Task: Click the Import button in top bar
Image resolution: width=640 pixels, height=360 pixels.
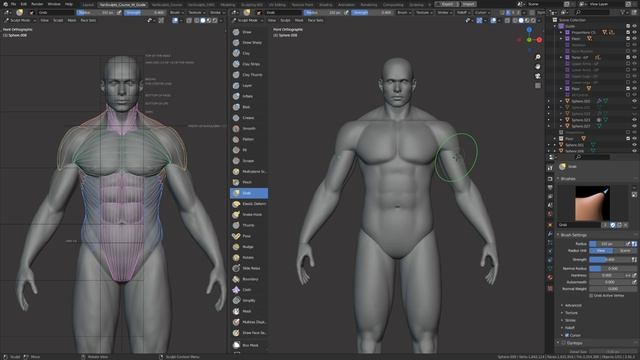Action: (469, 4)
